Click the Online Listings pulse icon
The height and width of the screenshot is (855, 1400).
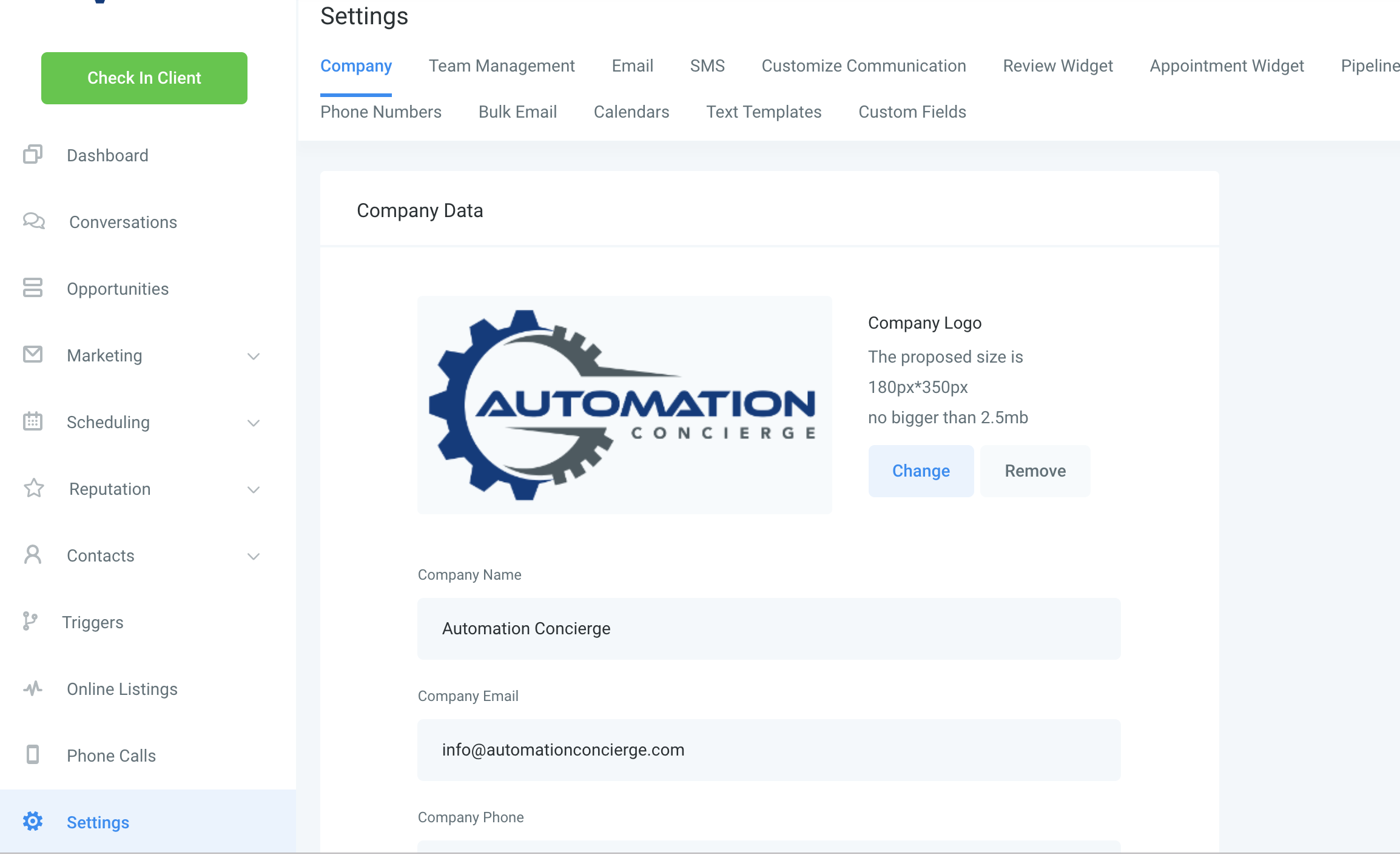(33, 688)
